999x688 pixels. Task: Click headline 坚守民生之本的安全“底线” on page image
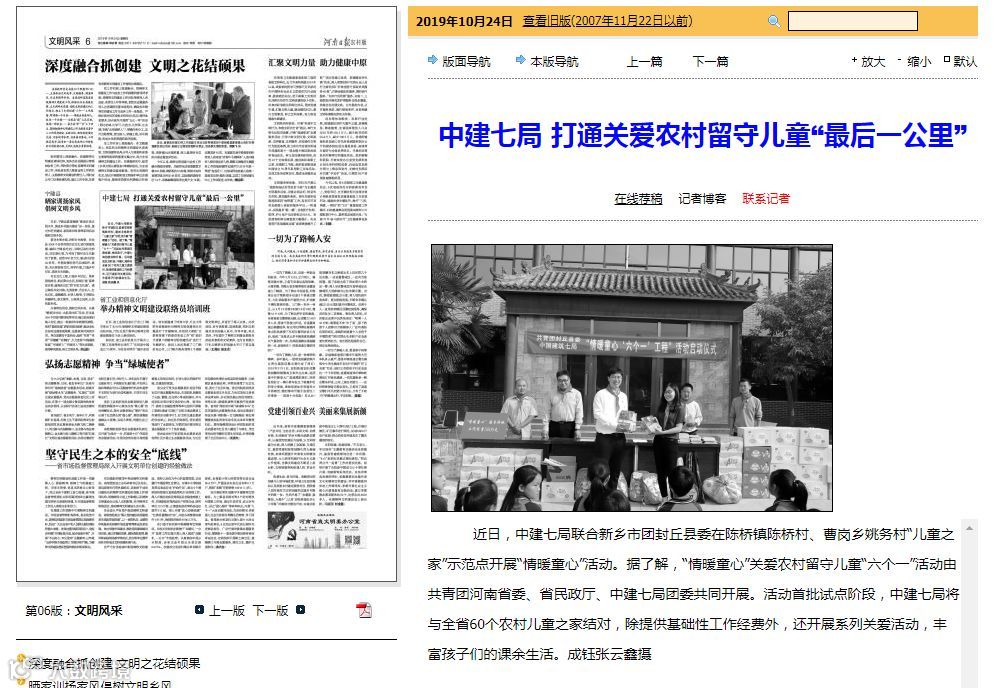point(116,454)
